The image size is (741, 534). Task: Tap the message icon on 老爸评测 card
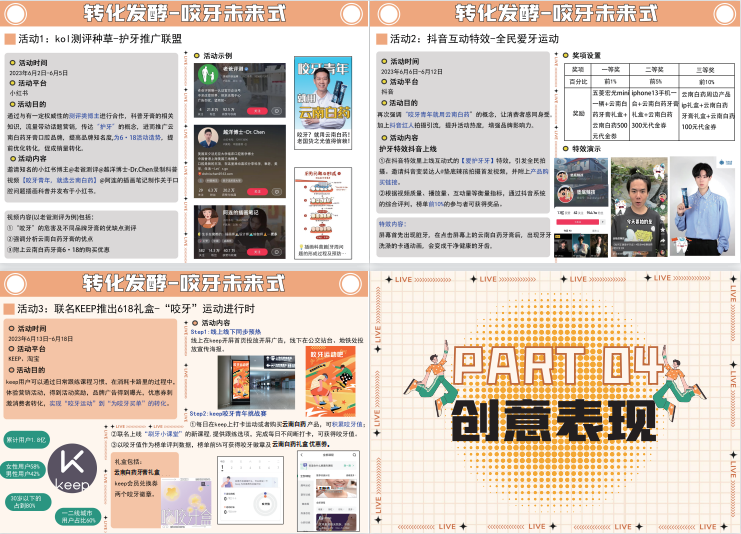[277, 111]
